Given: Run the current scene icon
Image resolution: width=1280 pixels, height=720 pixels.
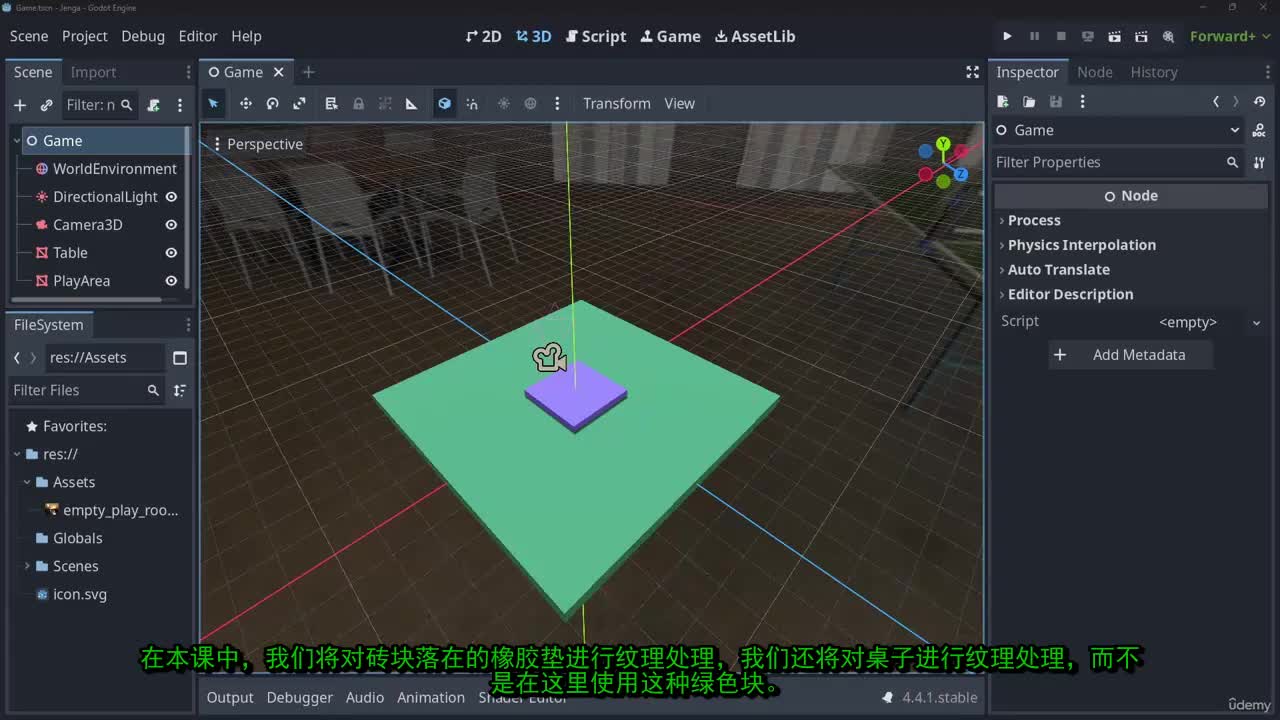Looking at the screenshot, I should (1115, 36).
